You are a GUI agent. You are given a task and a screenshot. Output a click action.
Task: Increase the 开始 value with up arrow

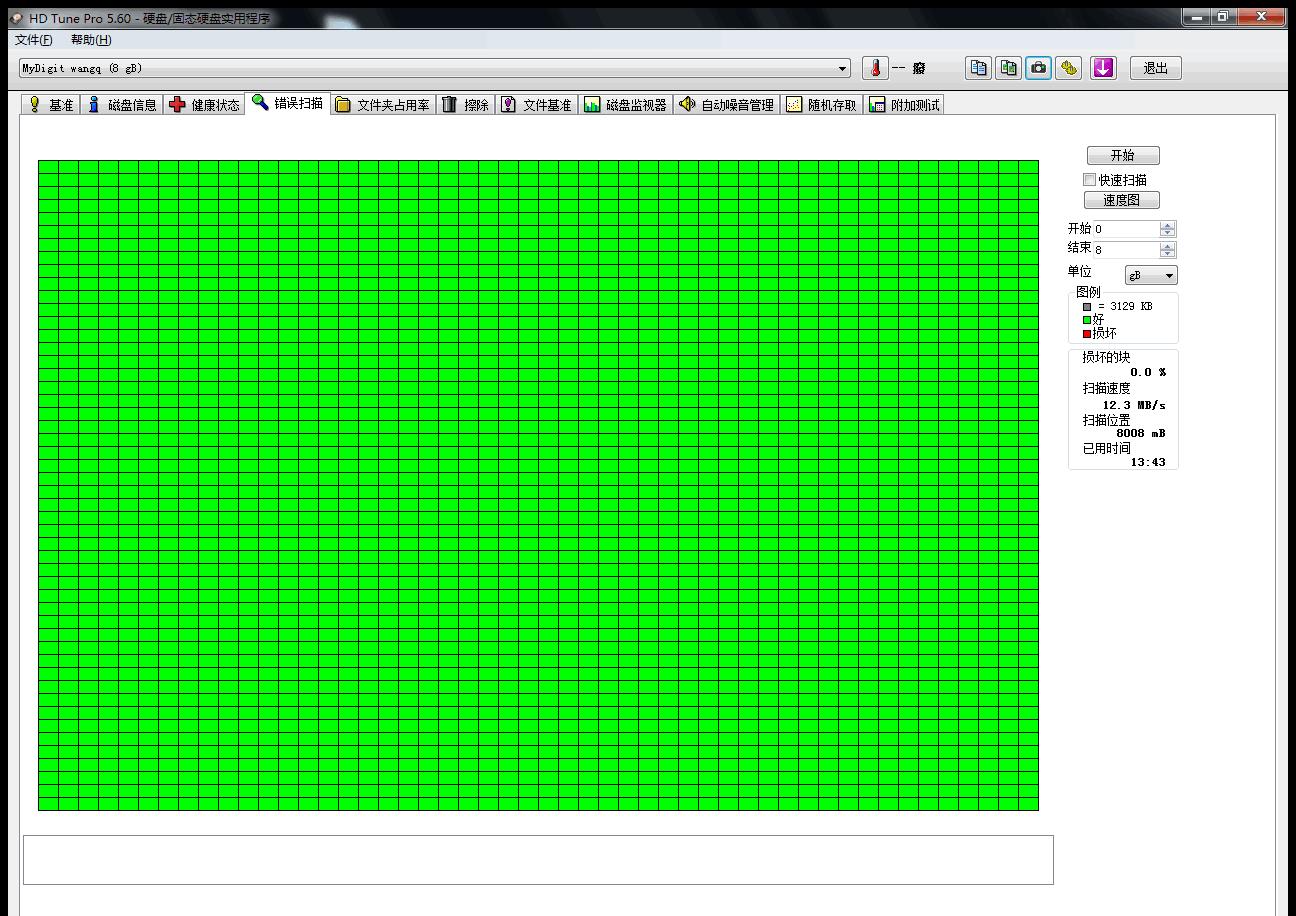click(1168, 225)
